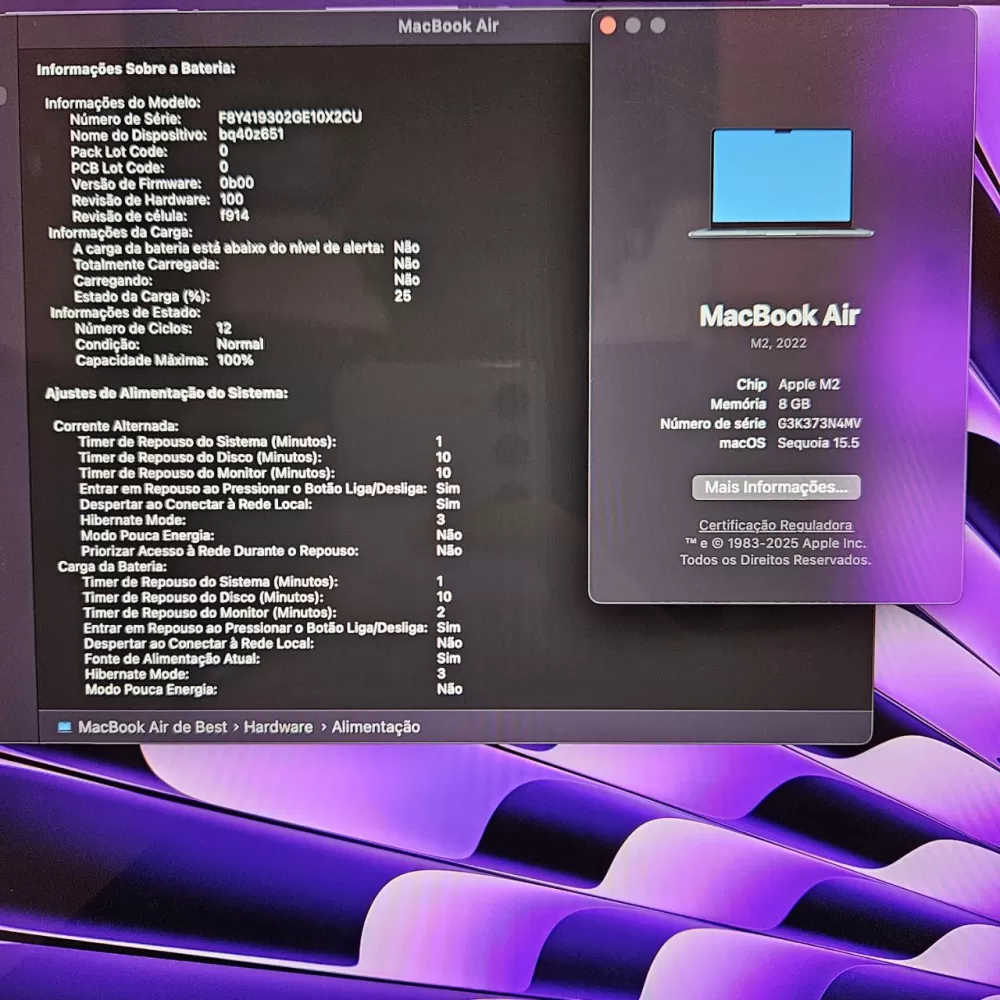Viewport: 1000px width, 1000px height.
Task: Click the Modo Pouca Energia label under Corrente Alternada
Action: pyautogui.click(x=147, y=535)
